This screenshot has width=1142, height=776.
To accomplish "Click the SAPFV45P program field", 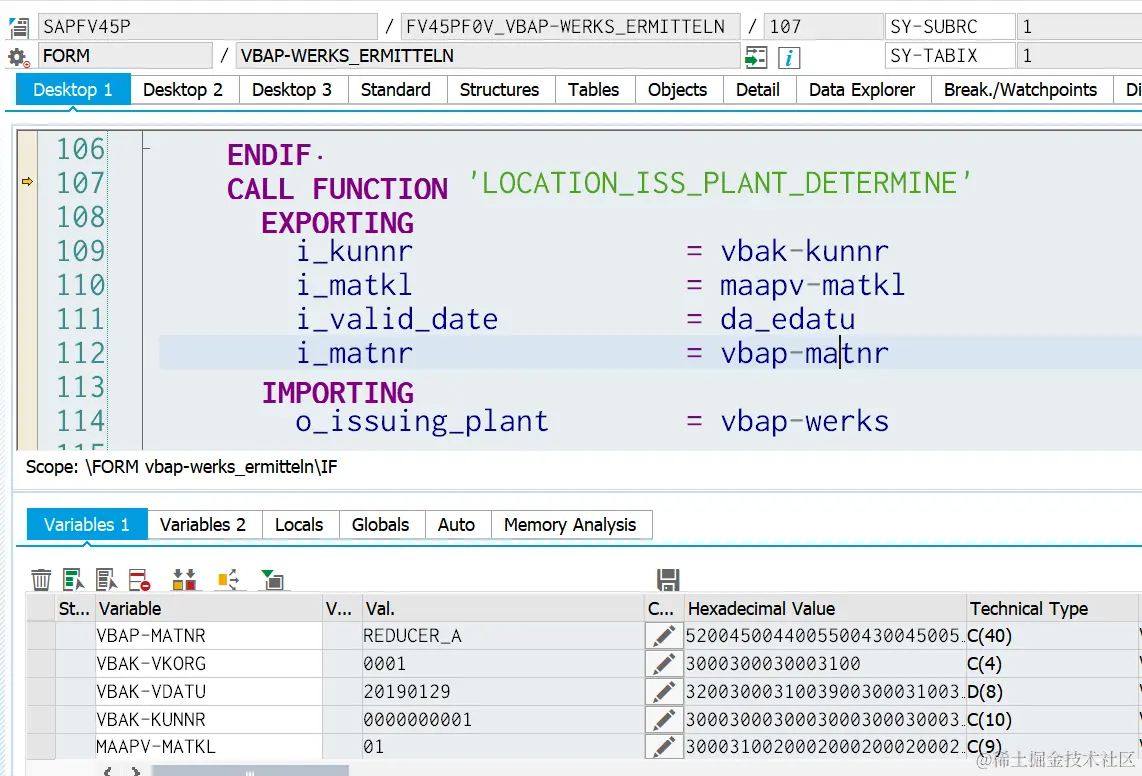I will 208,27.
